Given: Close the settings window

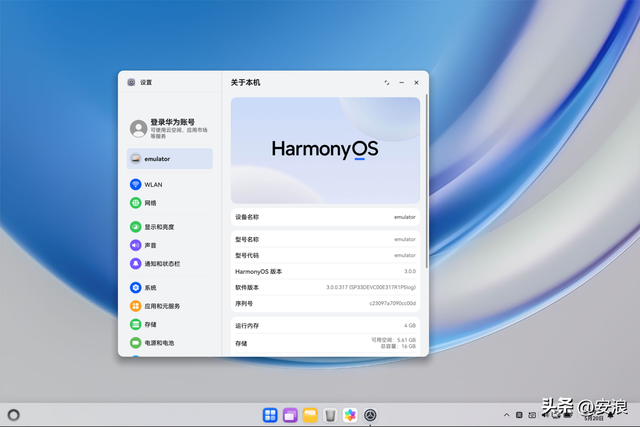Looking at the screenshot, I should (x=416, y=82).
